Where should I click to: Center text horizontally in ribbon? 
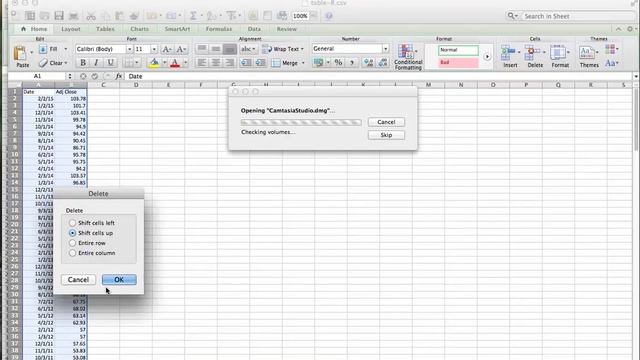click(216, 63)
